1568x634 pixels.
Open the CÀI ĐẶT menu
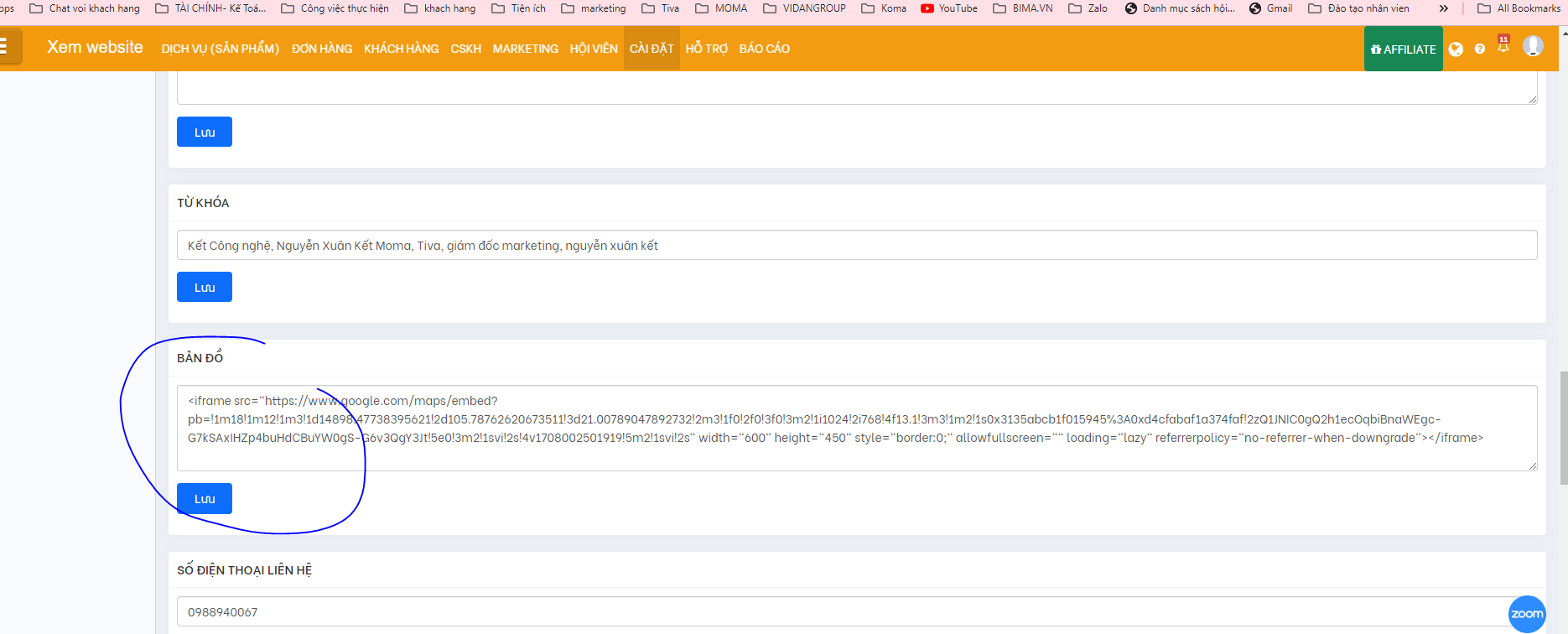click(652, 49)
